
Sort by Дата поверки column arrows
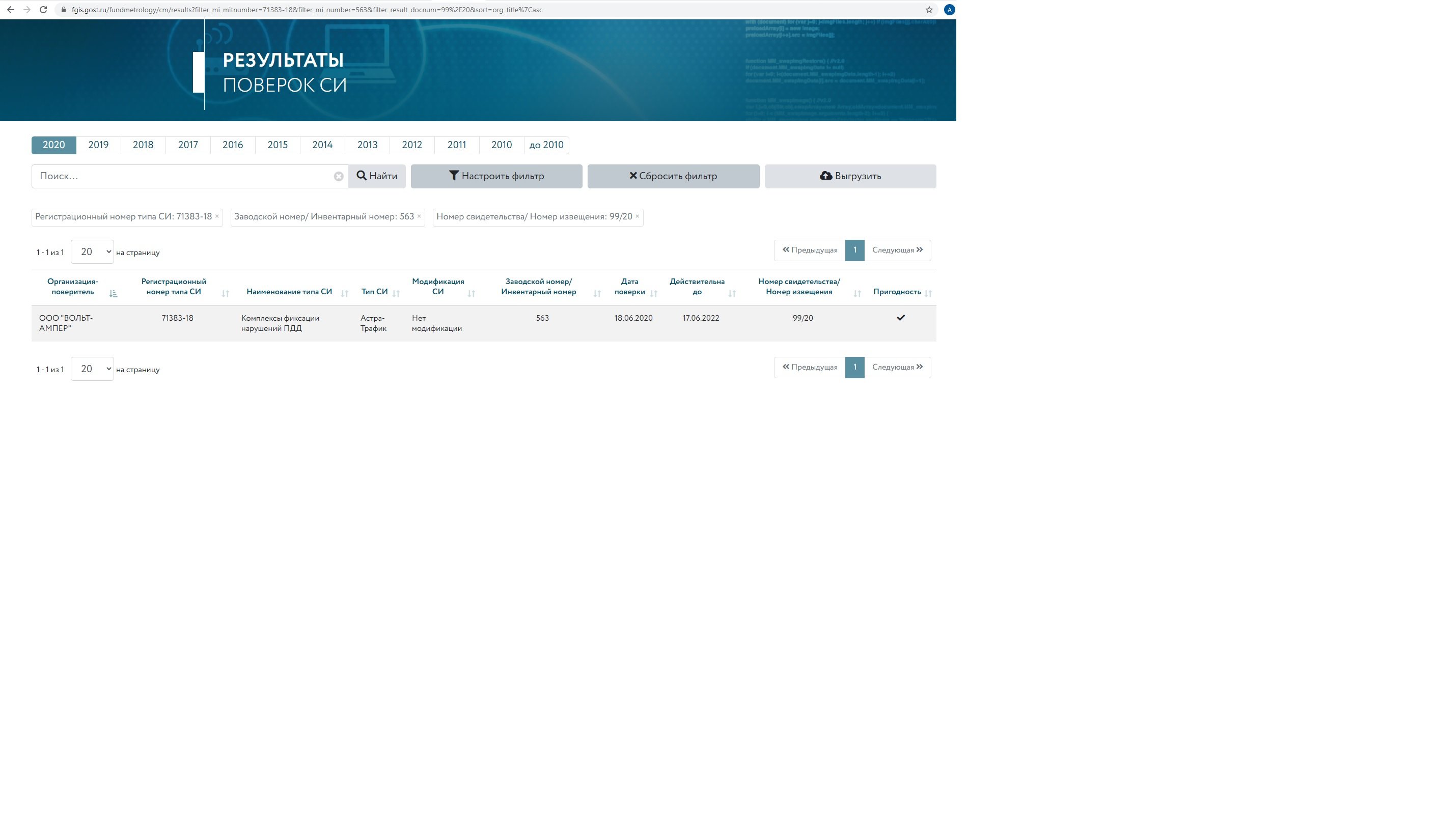click(654, 293)
